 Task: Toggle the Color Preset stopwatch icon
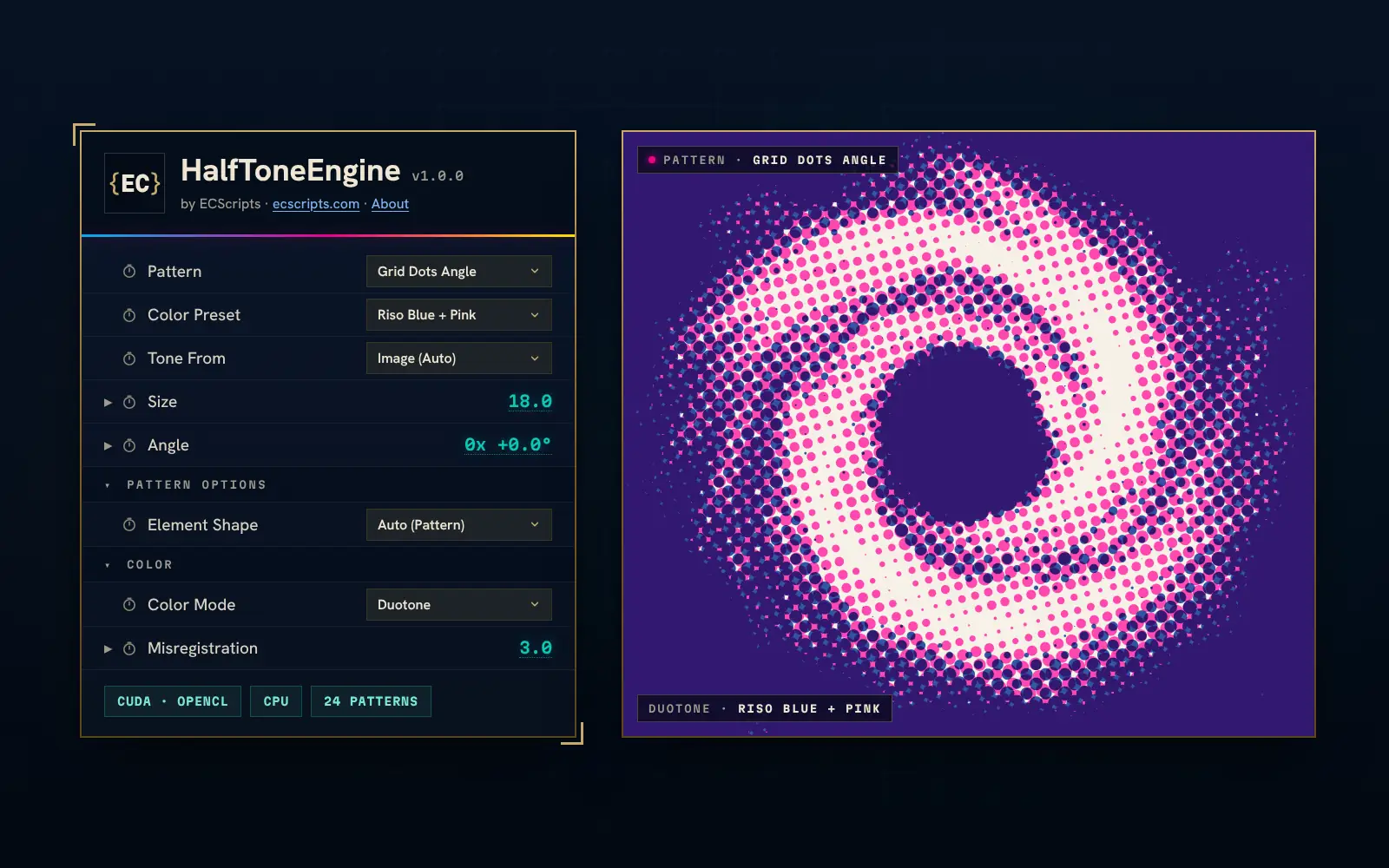pos(129,315)
